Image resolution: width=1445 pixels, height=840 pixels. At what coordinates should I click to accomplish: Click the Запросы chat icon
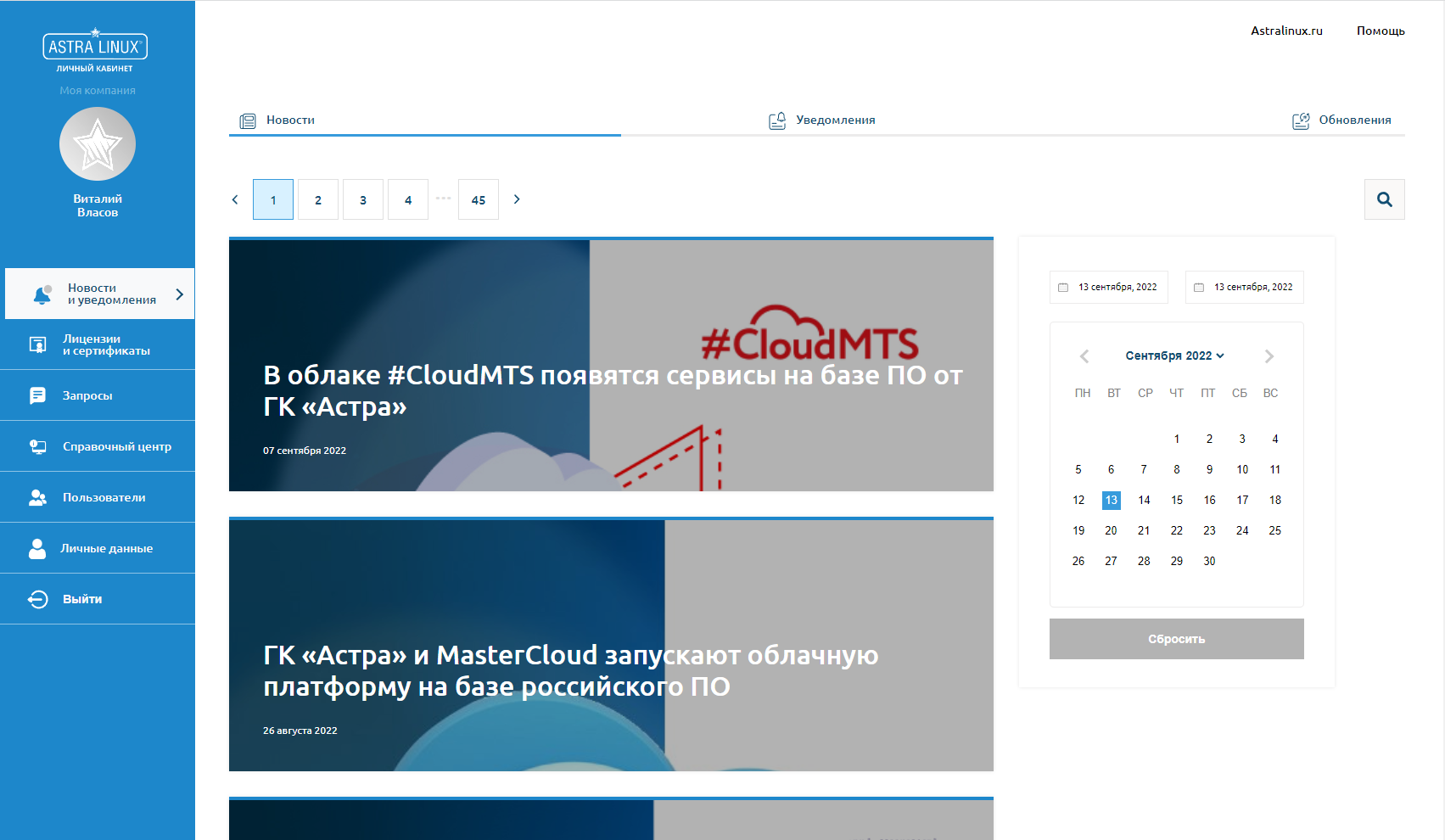click(x=38, y=395)
